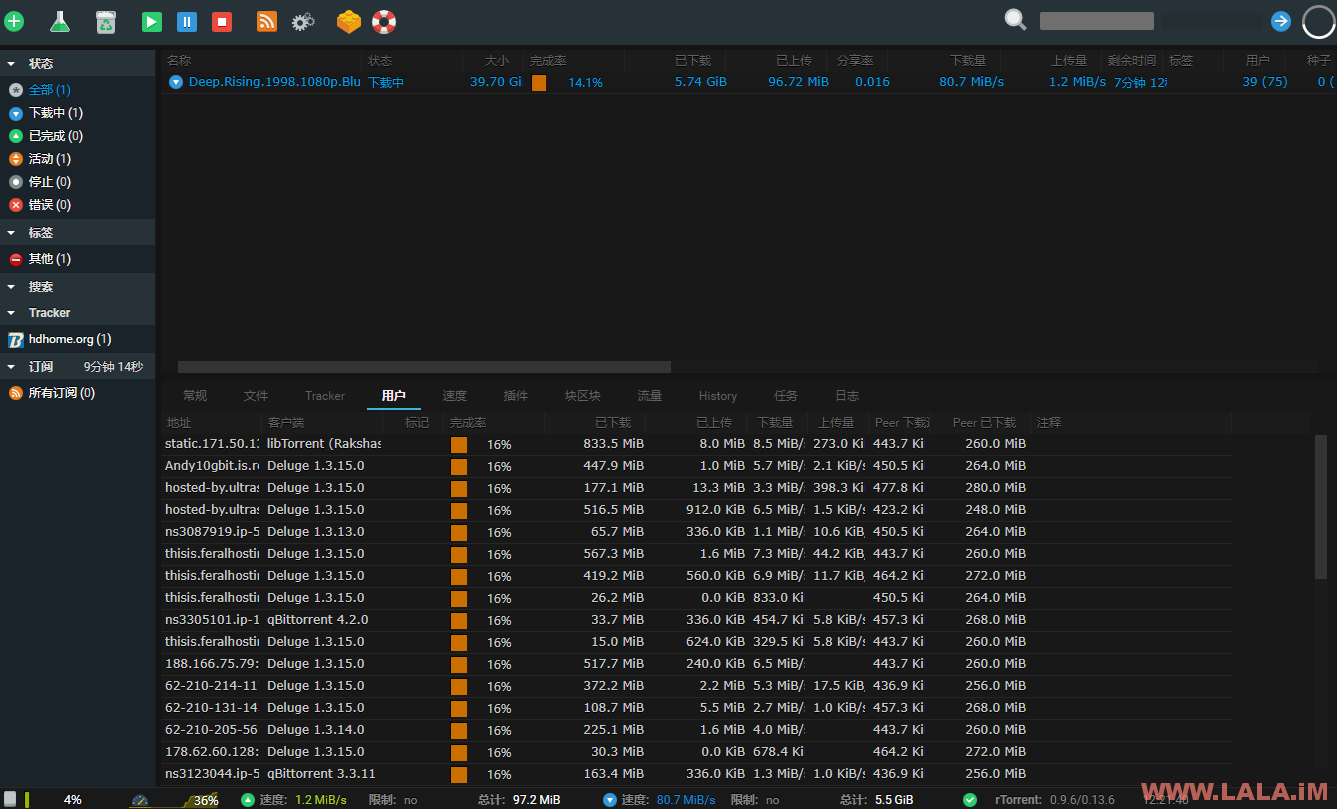Image resolution: width=1337 pixels, height=809 pixels.
Task: Filter by 错误 (0) torrents
Action: (49, 205)
